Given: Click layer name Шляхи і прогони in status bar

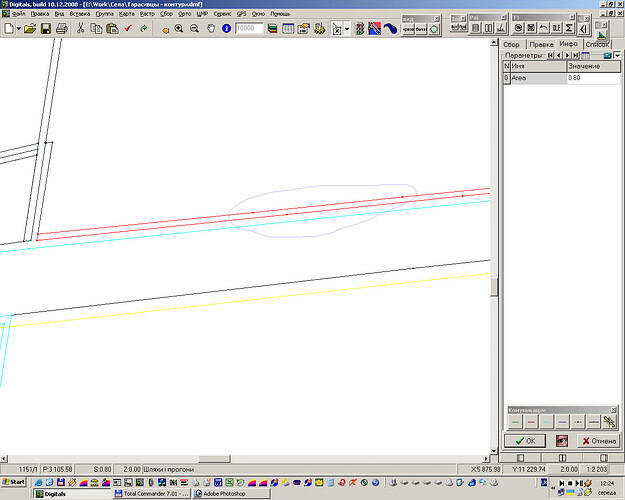Looking at the screenshot, I should point(169,470).
